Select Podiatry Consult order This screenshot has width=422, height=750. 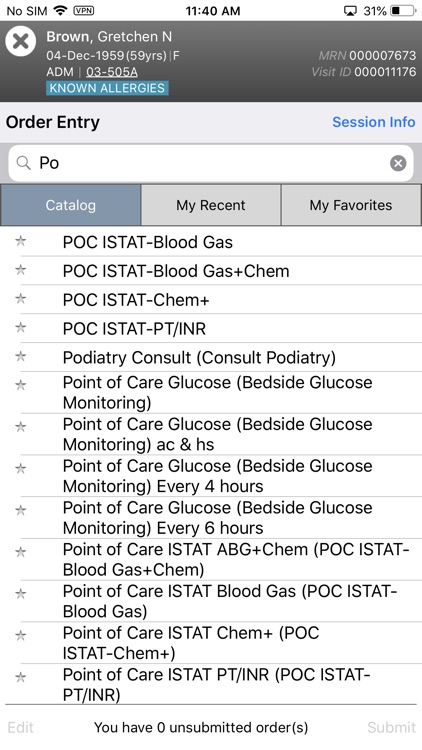199,357
